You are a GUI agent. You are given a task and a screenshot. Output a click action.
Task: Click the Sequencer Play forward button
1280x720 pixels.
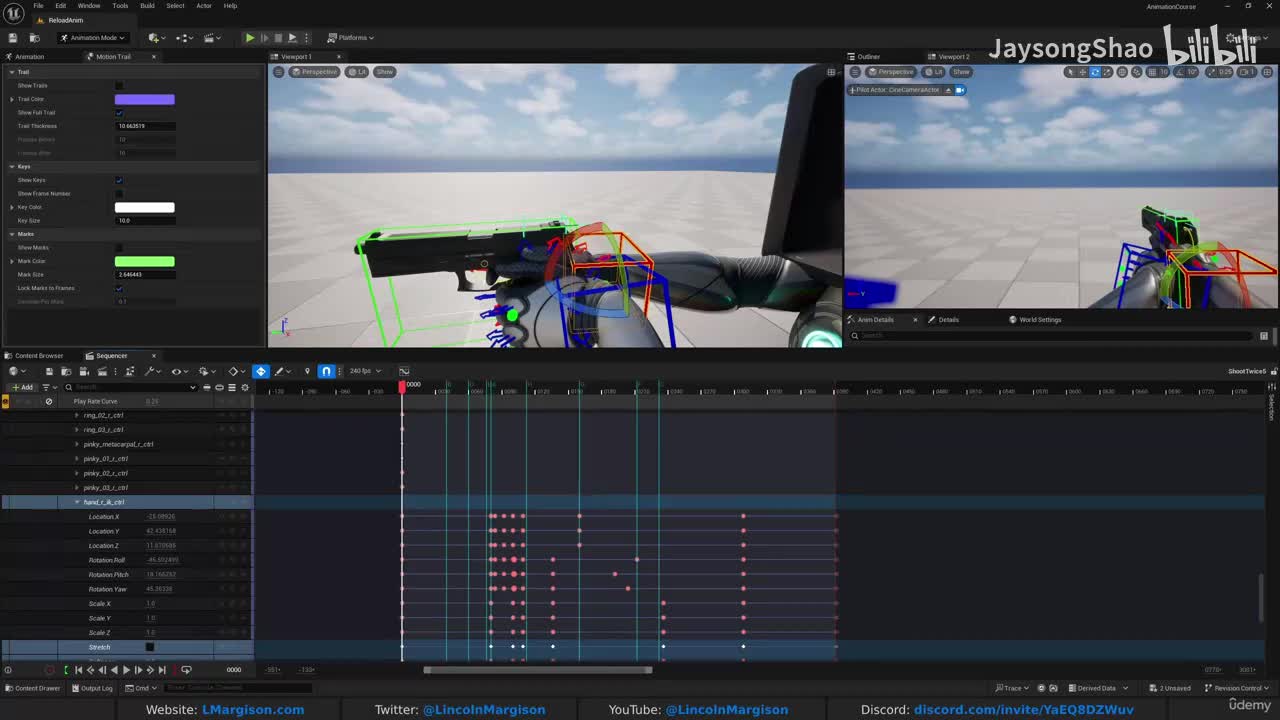pyautogui.click(x=126, y=670)
